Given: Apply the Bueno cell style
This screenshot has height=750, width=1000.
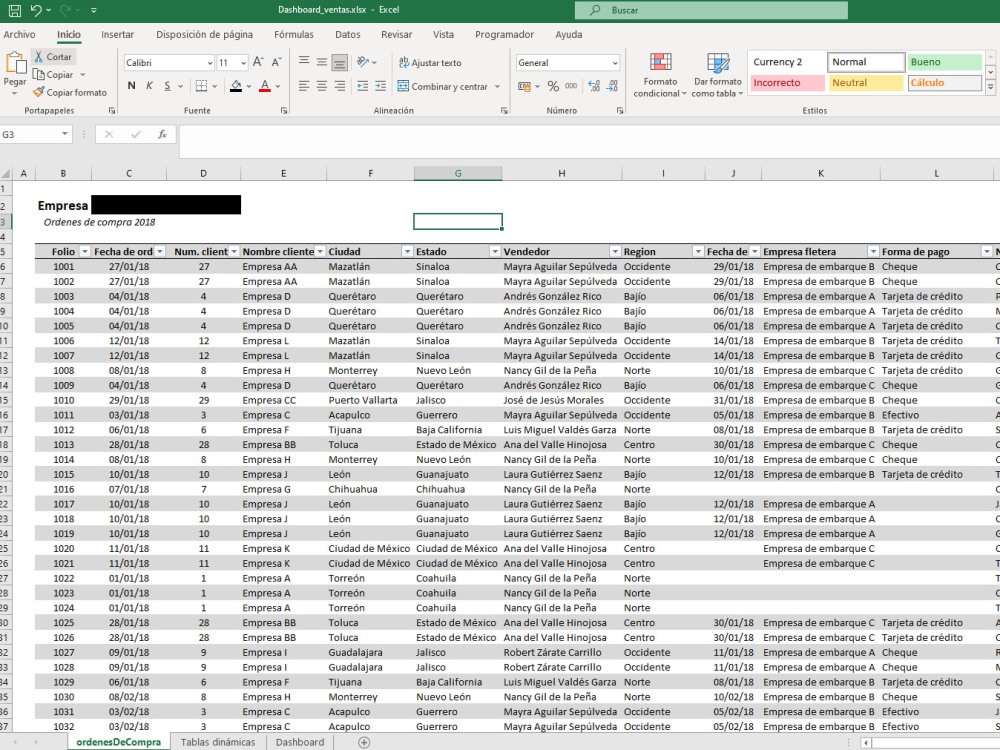Looking at the screenshot, I should (x=945, y=62).
